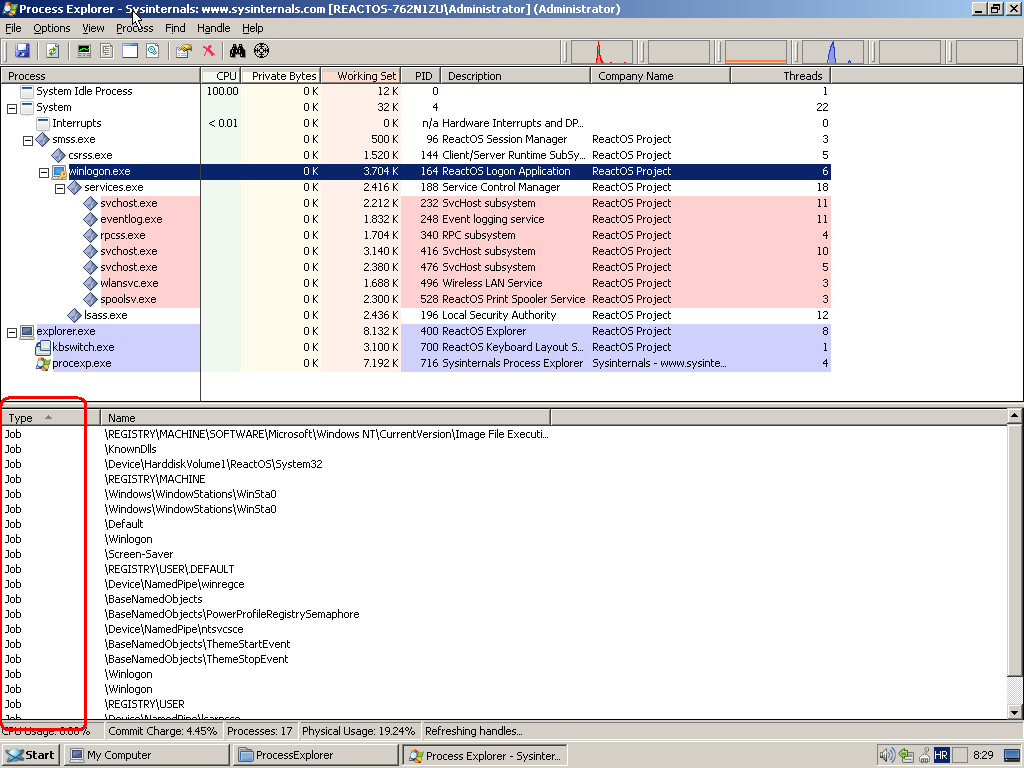Screen dimensions: 1024x768
Task: Switch to My Computer taskbar button
Action: point(148,756)
